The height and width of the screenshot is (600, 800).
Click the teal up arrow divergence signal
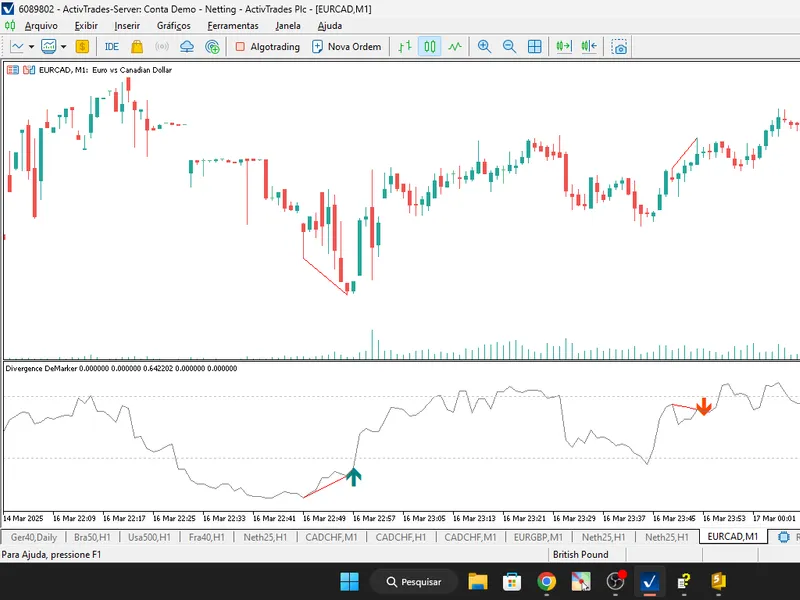tap(353, 477)
